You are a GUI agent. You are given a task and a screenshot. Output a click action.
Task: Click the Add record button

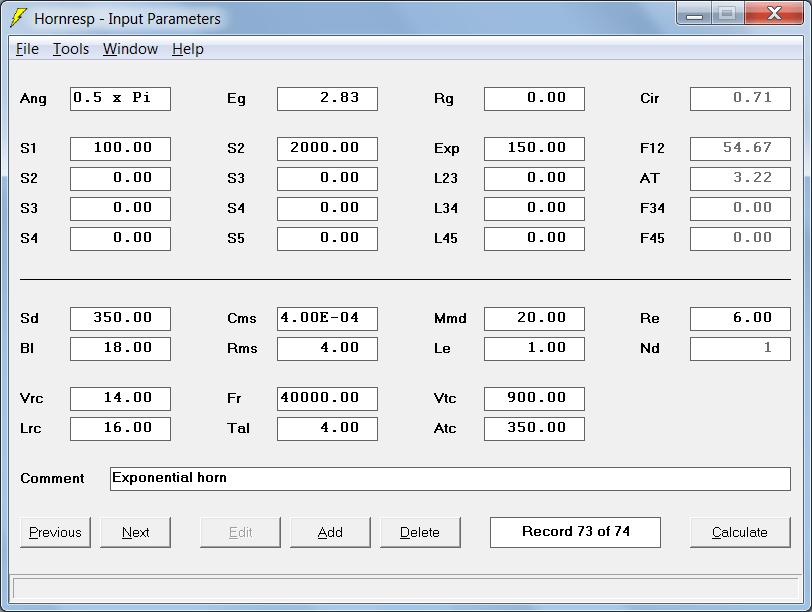tap(330, 532)
